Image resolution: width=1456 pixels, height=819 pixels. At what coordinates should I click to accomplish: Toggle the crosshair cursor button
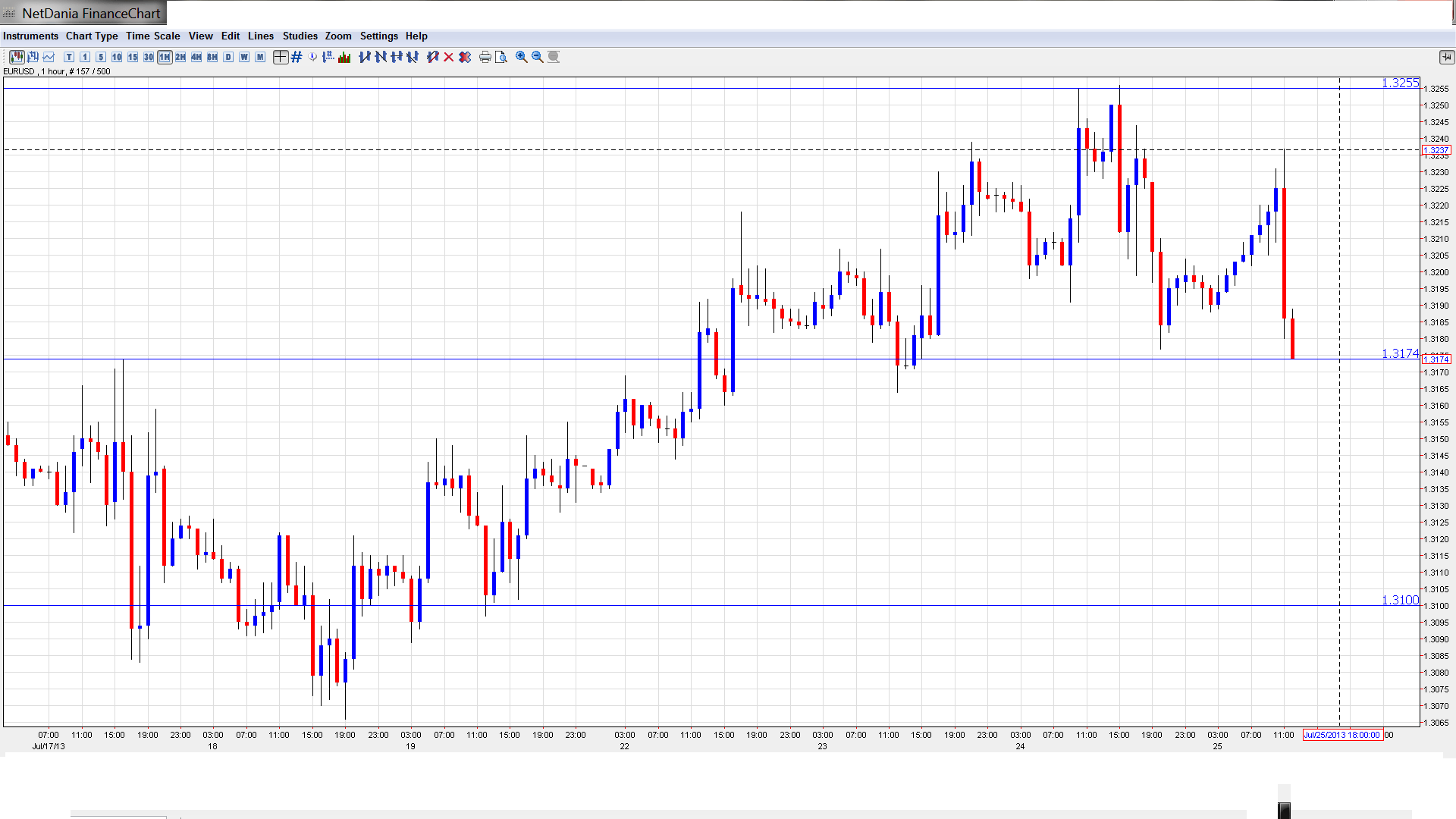281,57
